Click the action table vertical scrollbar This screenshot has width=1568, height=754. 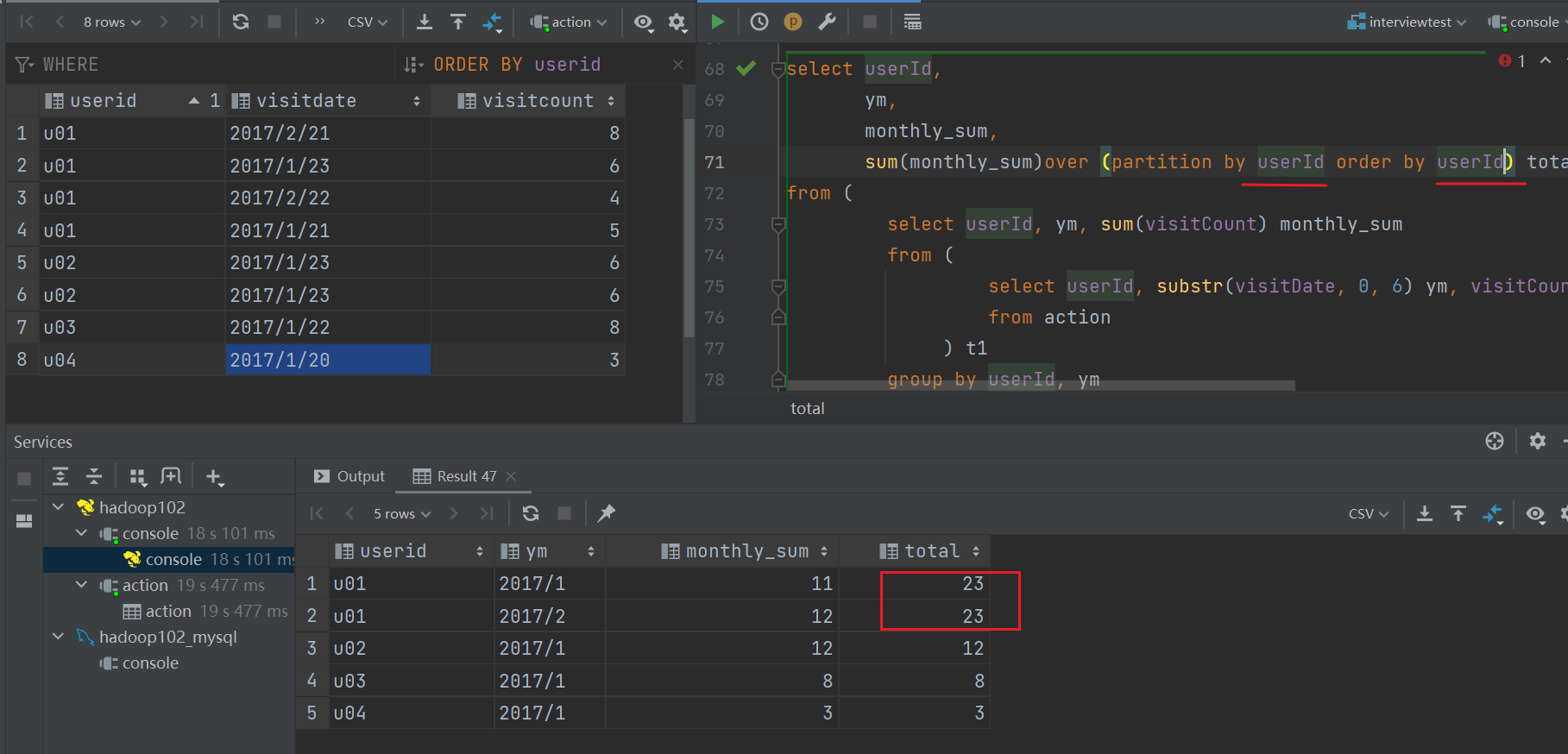689,226
